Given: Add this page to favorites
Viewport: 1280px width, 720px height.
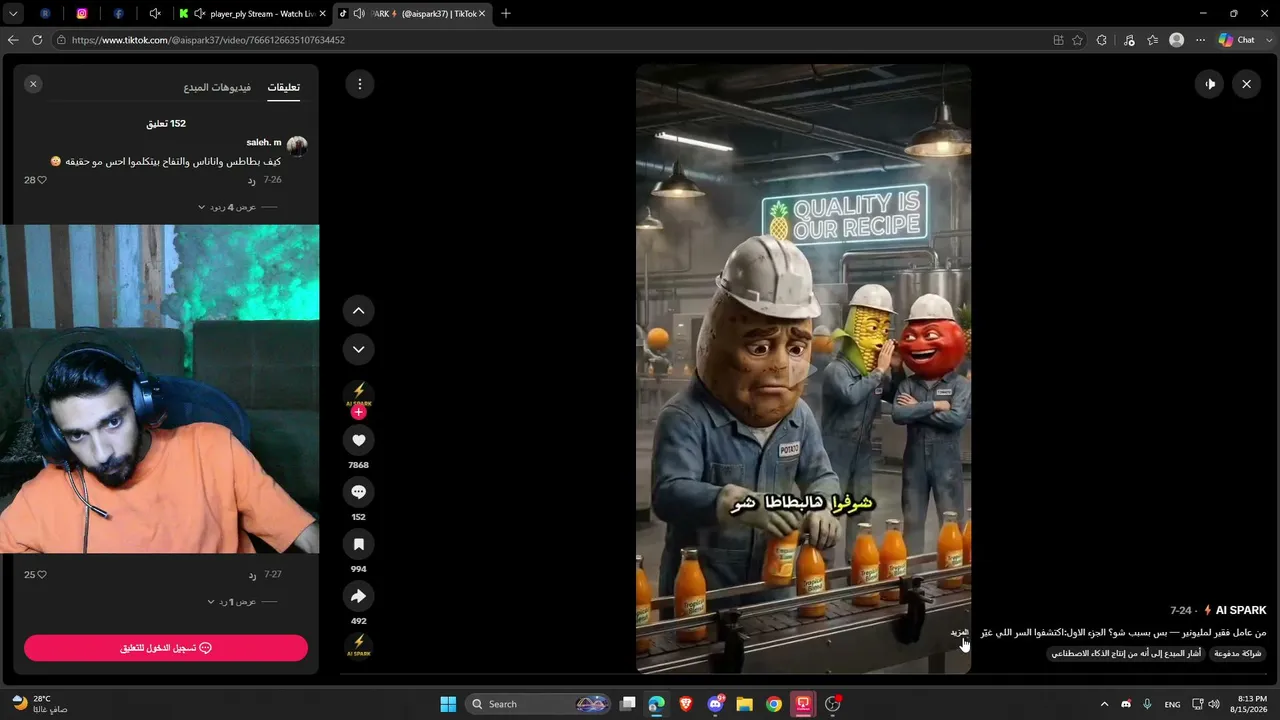Looking at the screenshot, I should [1077, 40].
